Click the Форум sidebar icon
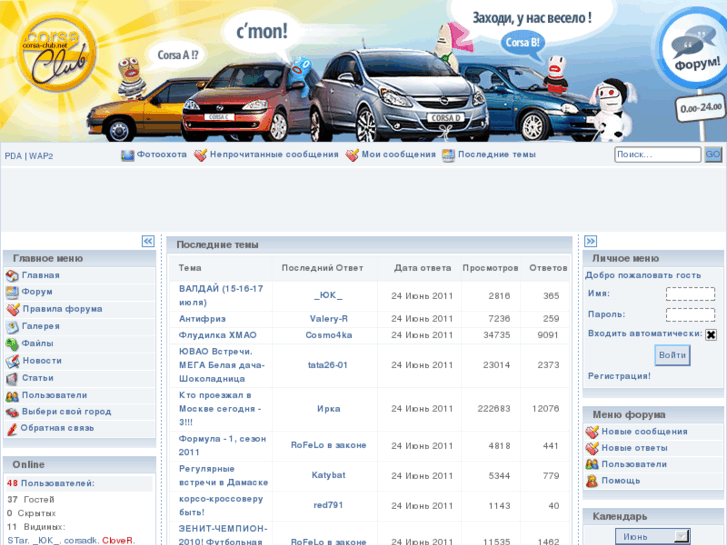 pyautogui.click(x=12, y=292)
